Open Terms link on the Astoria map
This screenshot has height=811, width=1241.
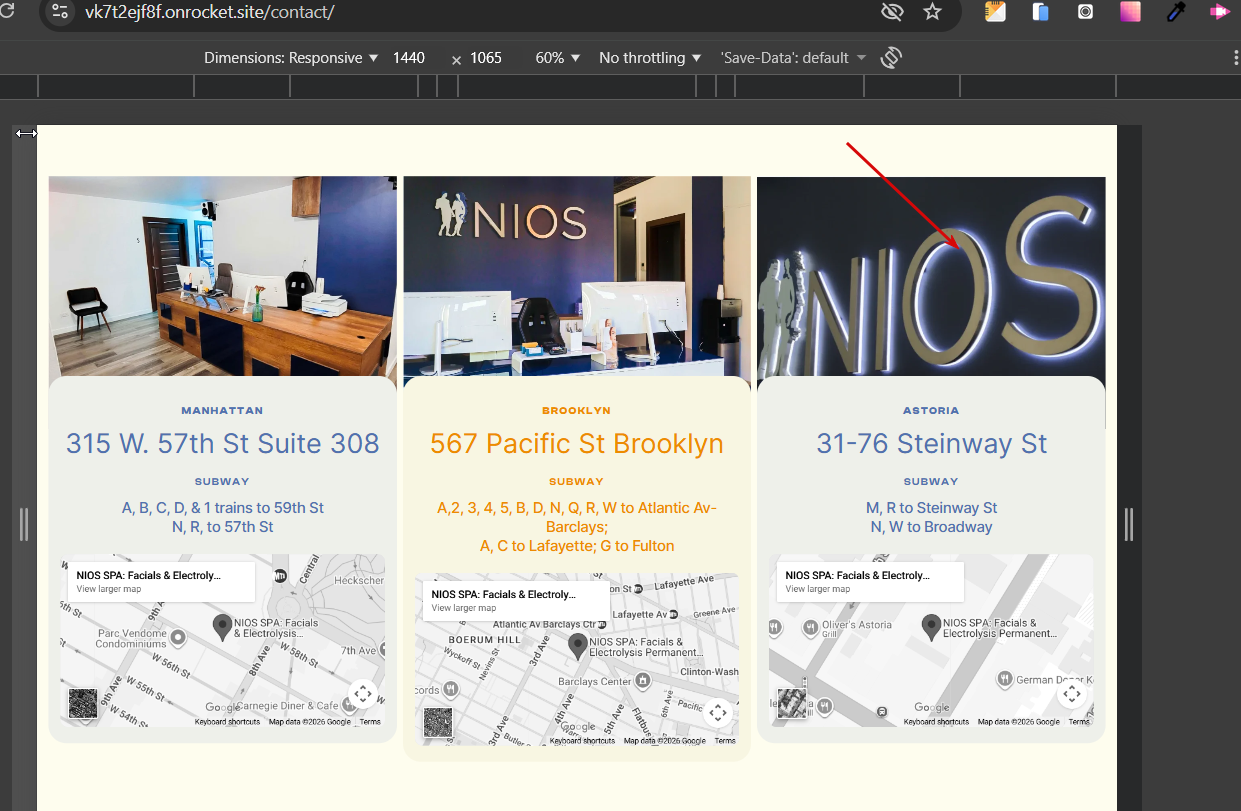(x=1079, y=722)
